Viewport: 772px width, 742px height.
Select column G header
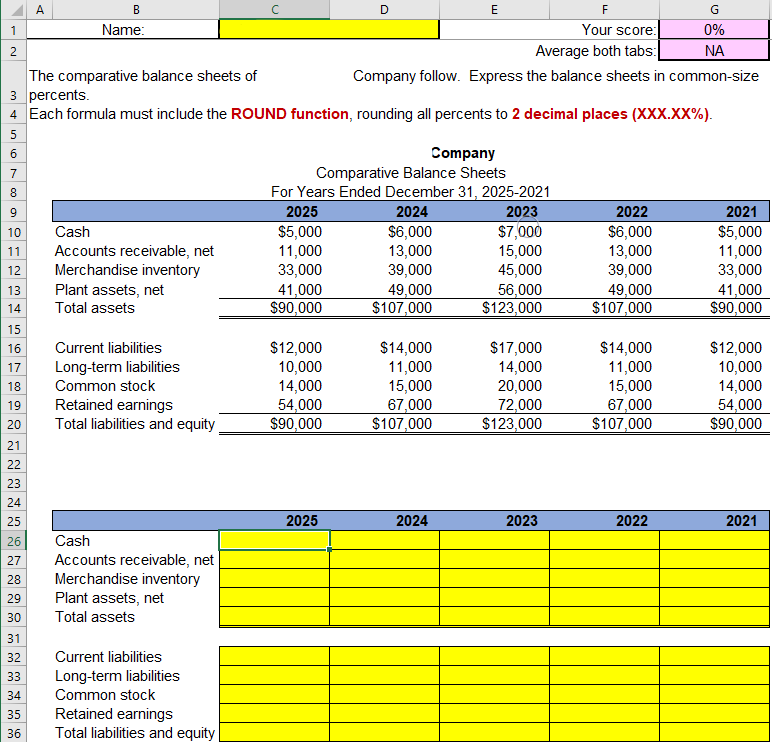tap(714, 9)
